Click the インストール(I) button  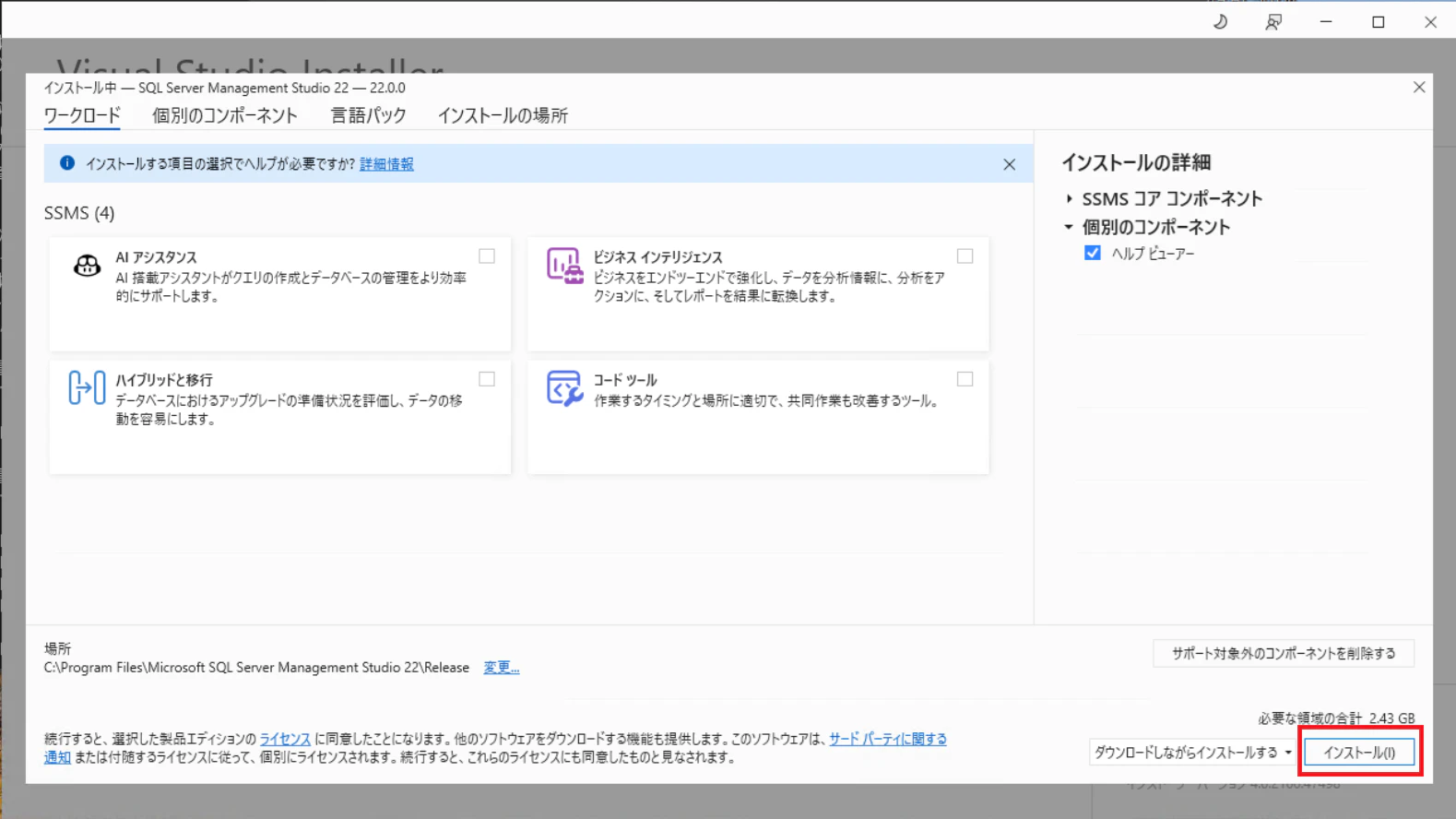click(1359, 753)
